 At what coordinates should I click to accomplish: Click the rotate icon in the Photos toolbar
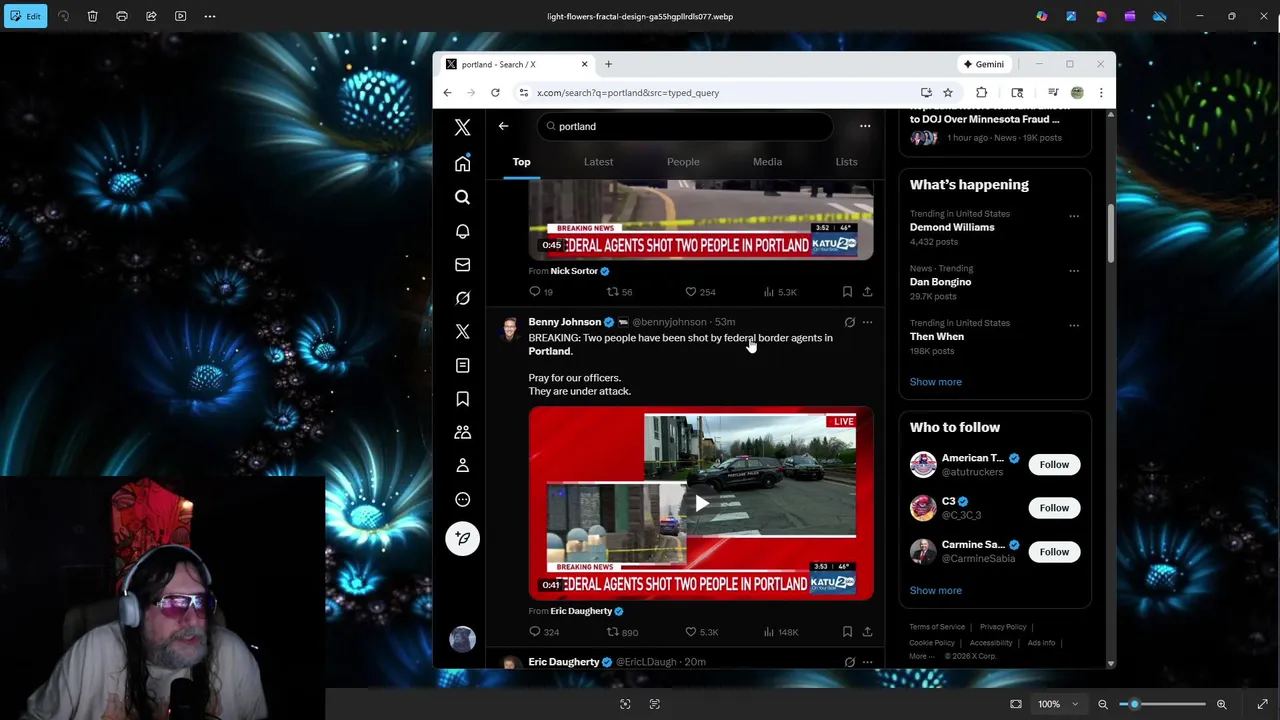coord(63,16)
